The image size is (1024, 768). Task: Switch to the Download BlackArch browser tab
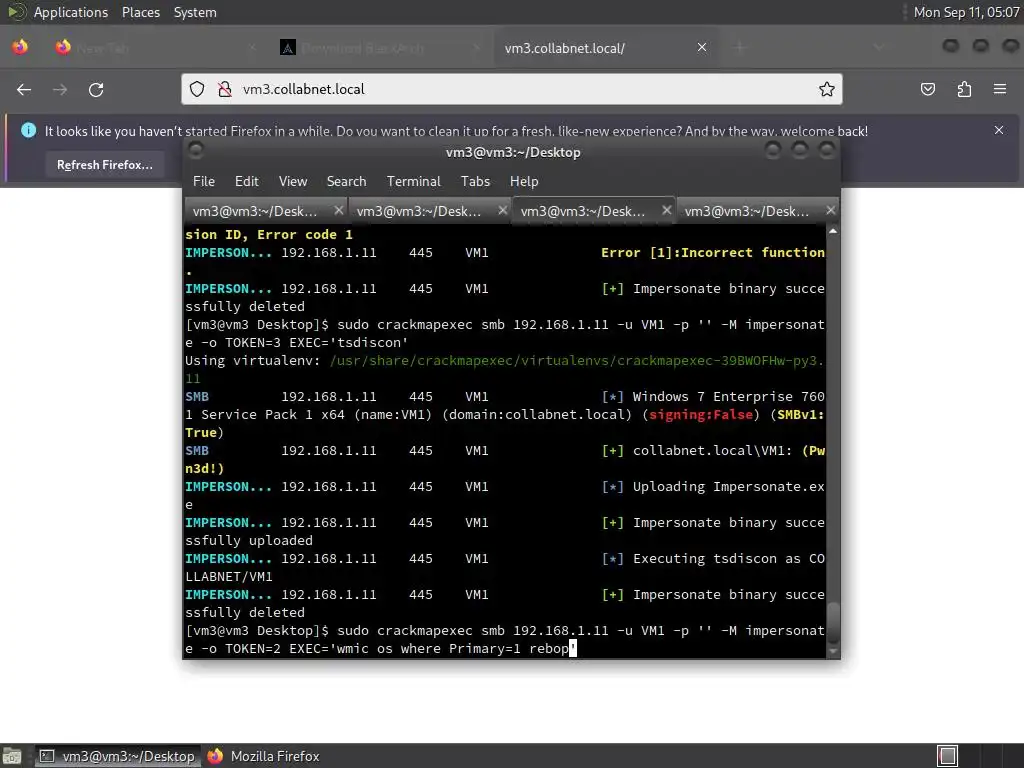(x=381, y=48)
